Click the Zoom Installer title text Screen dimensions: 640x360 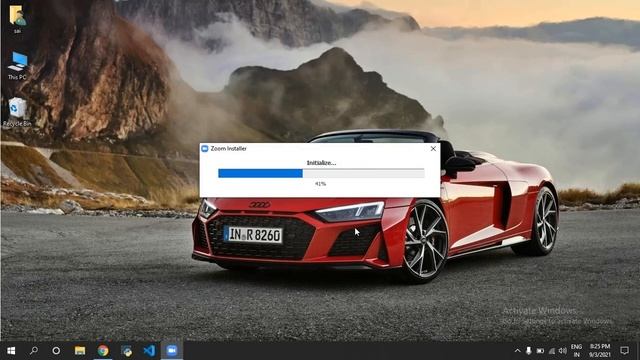pos(229,149)
